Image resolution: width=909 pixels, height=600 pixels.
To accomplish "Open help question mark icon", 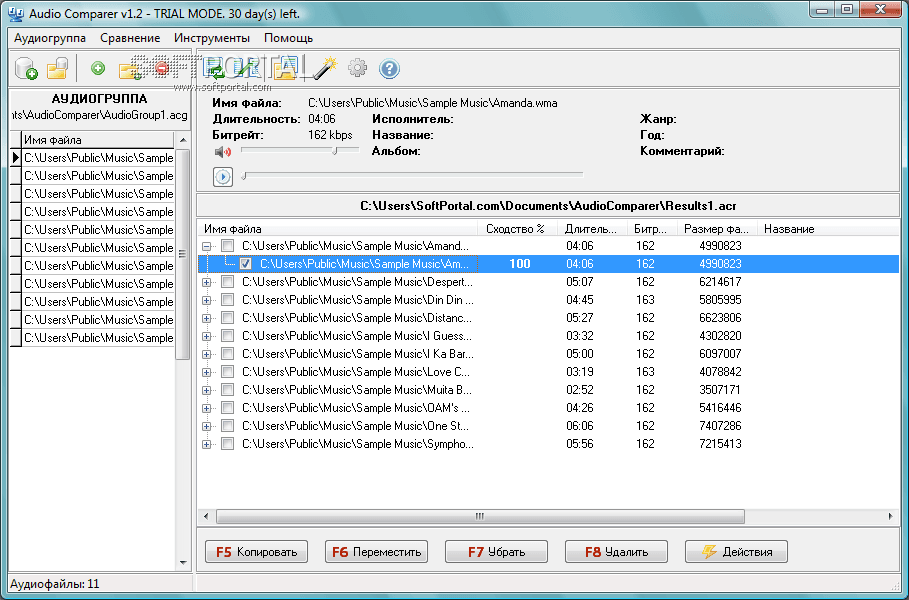I will coord(389,68).
